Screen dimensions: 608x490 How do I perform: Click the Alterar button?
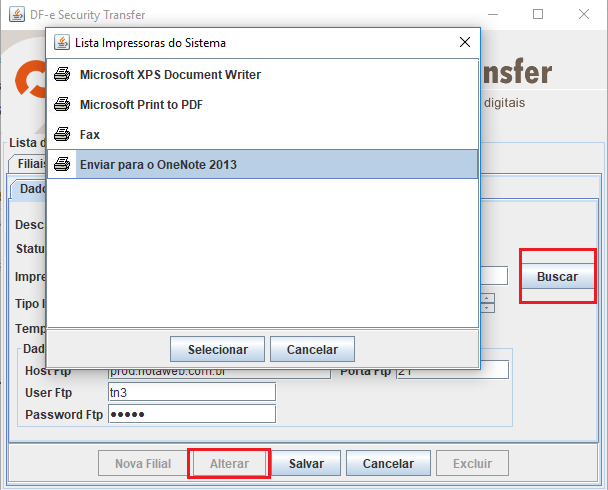point(229,464)
